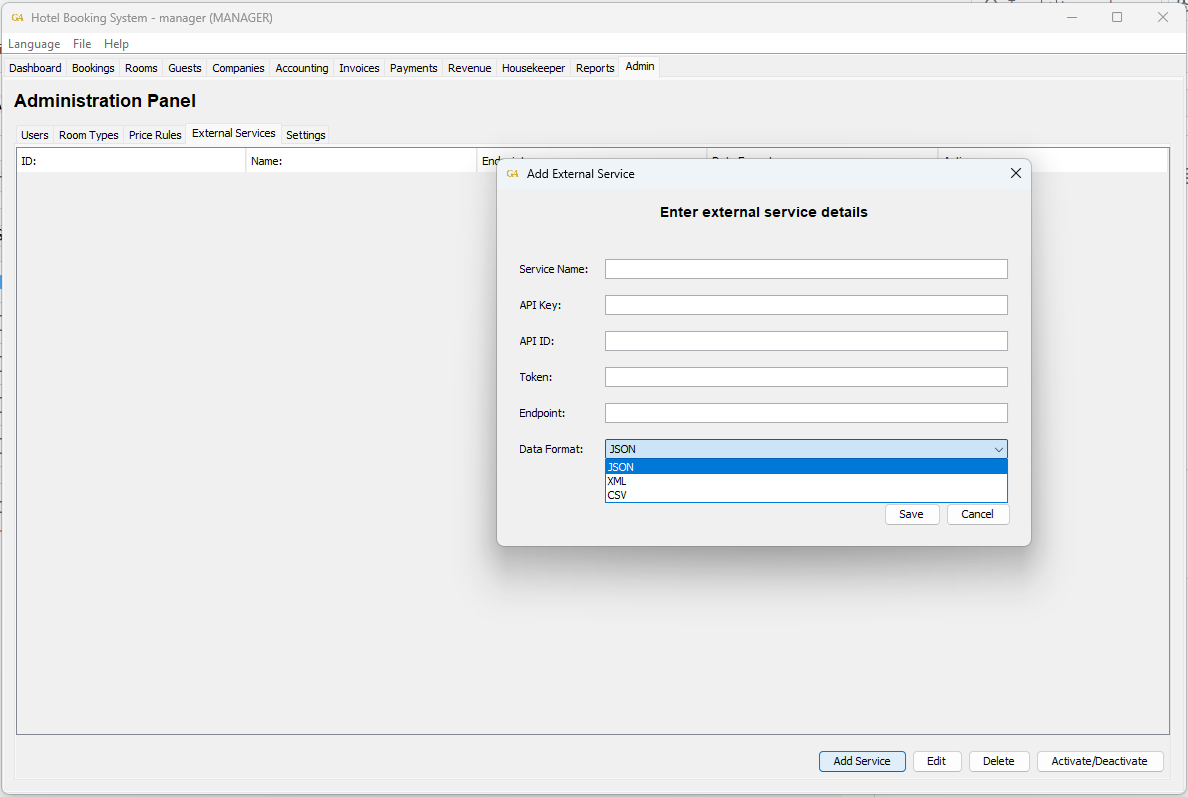This screenshot has height=797, width=1188.
Task: Open the Settings admin sub-tab
Action: [x=306, y=134]
